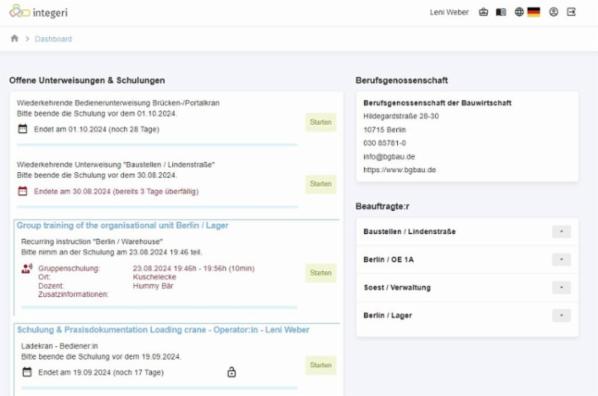Click the calendar icon for 19.09.2024 deadline

[x=27, y=372]
